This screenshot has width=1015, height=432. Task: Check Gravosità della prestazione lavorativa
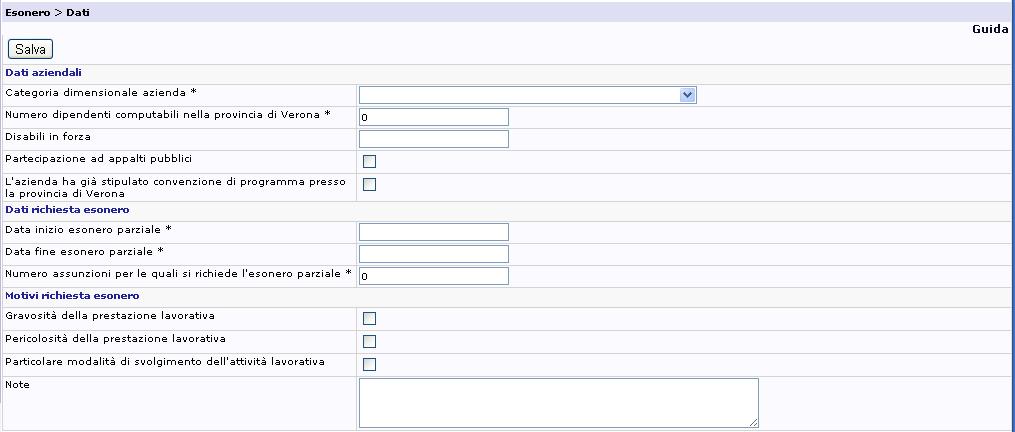pos(369,319)
